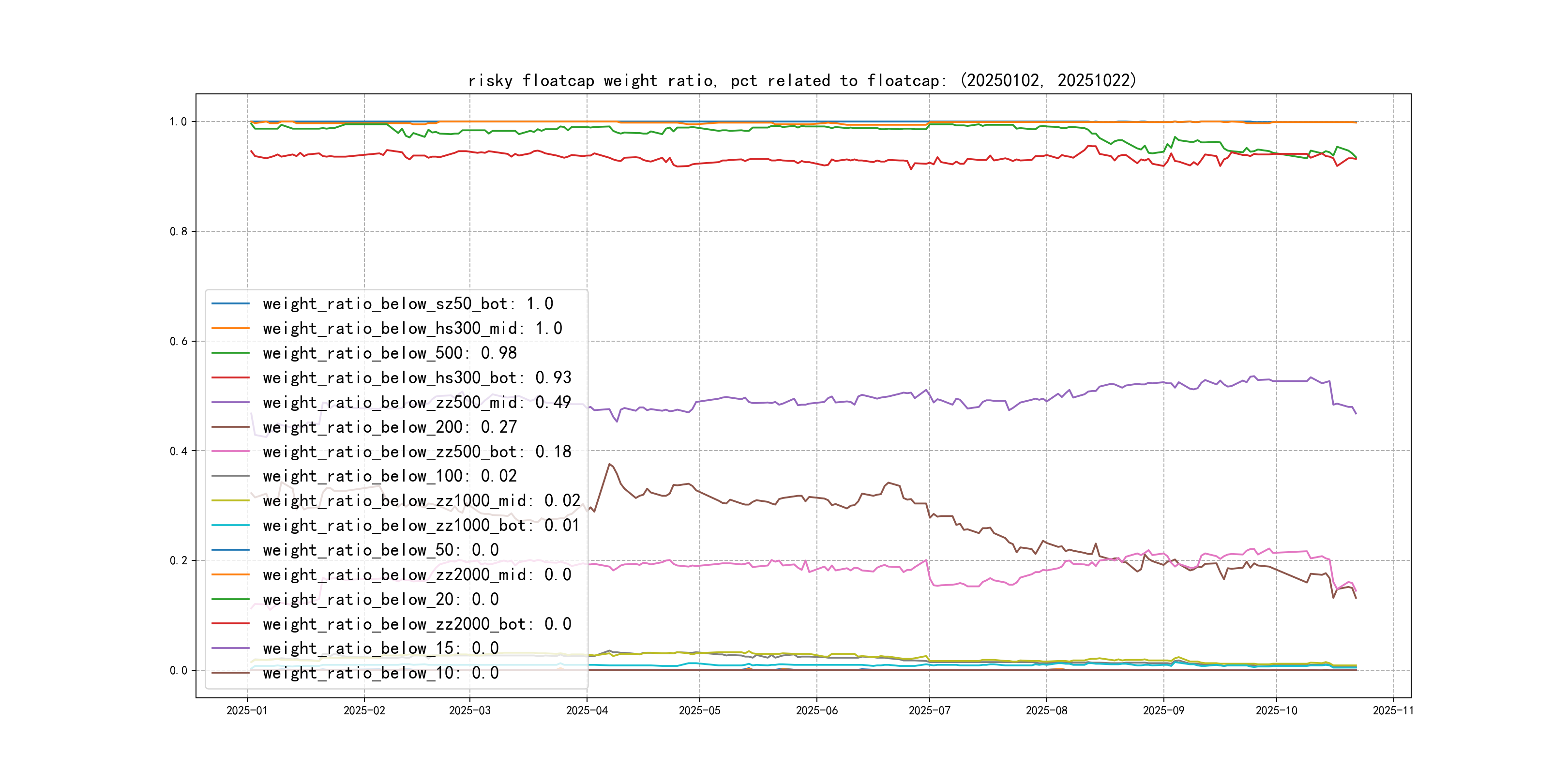Click the weight_ratio_below_15 legend entry

click(x=380, y=648)
